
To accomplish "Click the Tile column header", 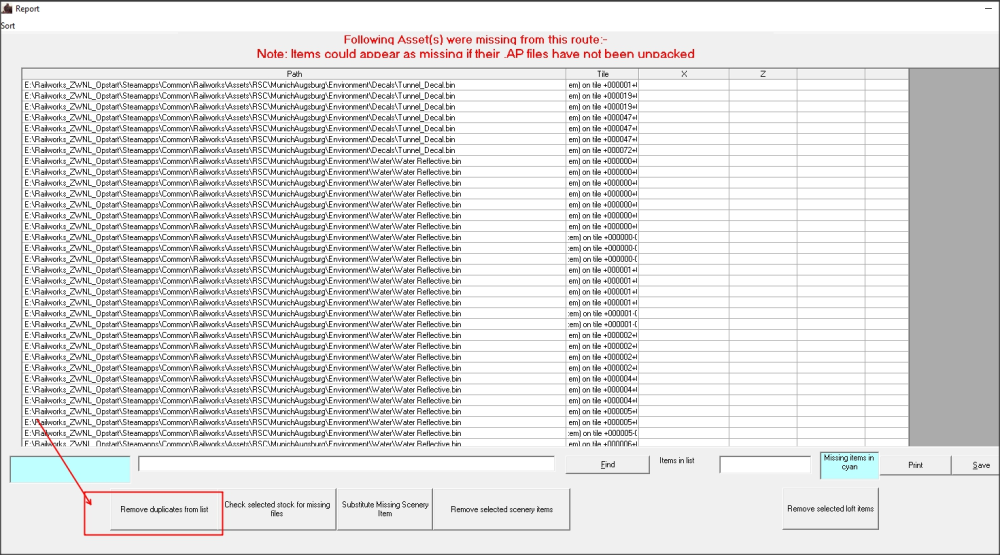I will (602, 74).
